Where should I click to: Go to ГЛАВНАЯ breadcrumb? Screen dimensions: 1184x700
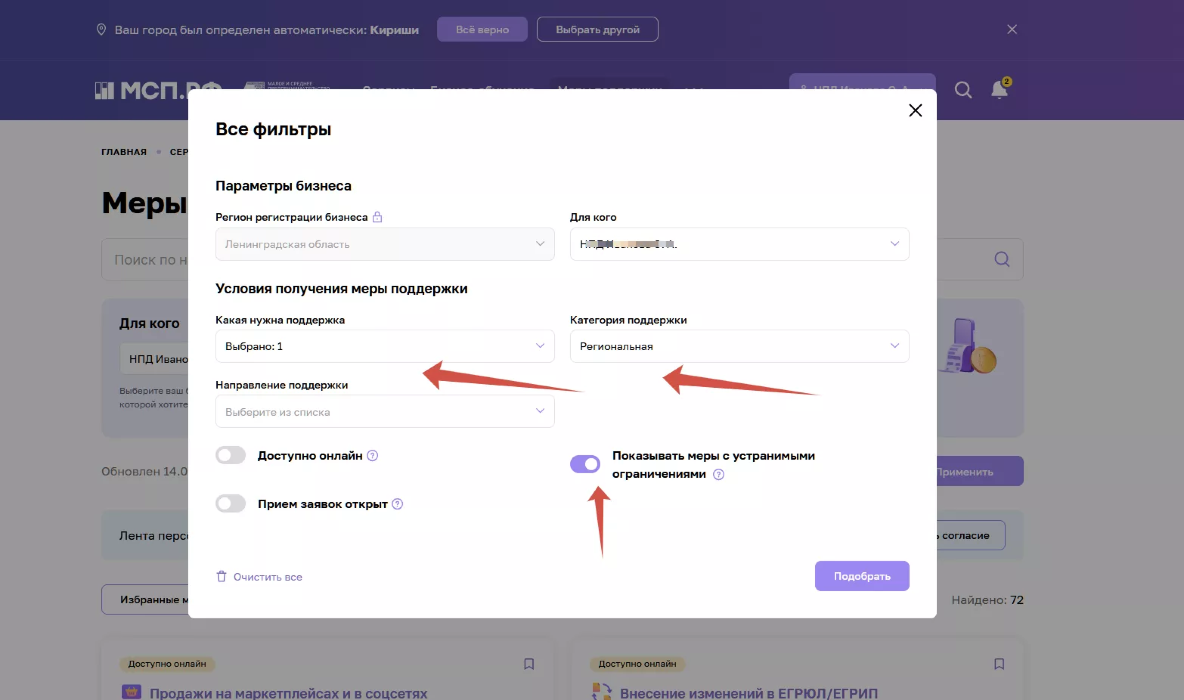pos(124,152)
